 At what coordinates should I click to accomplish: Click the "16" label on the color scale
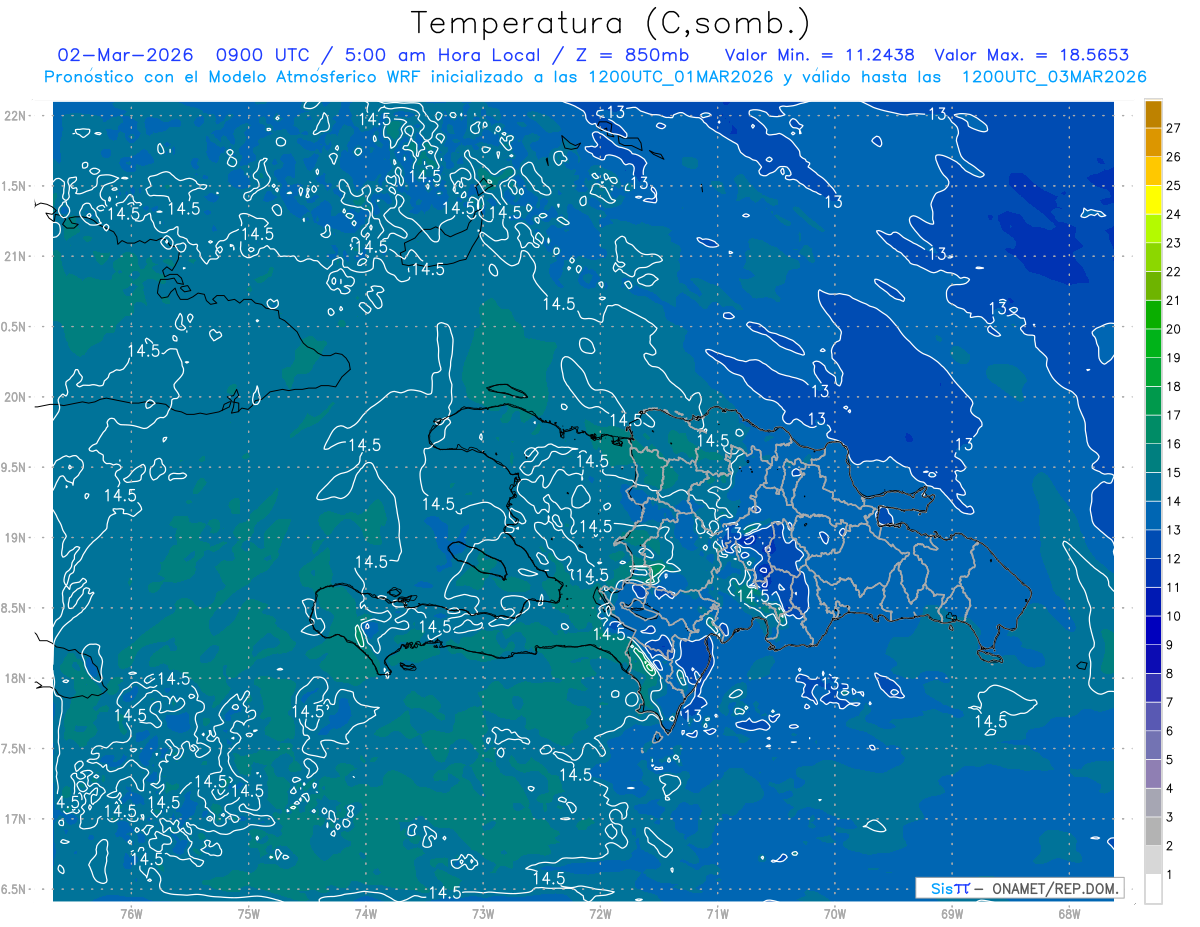[x=1173, y=444]
